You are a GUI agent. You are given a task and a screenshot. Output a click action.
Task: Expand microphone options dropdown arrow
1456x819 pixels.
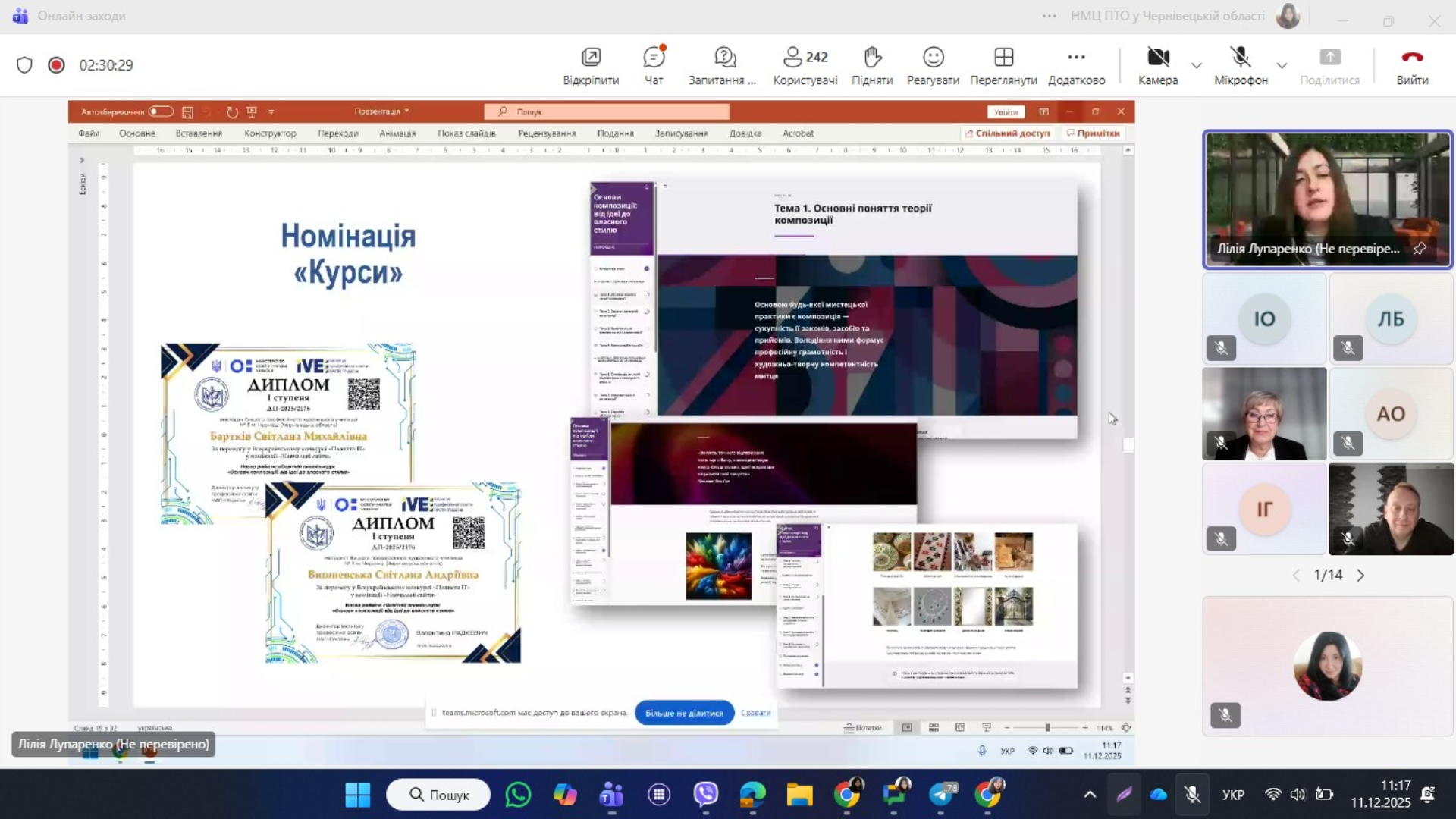[x=1282, y=65]
